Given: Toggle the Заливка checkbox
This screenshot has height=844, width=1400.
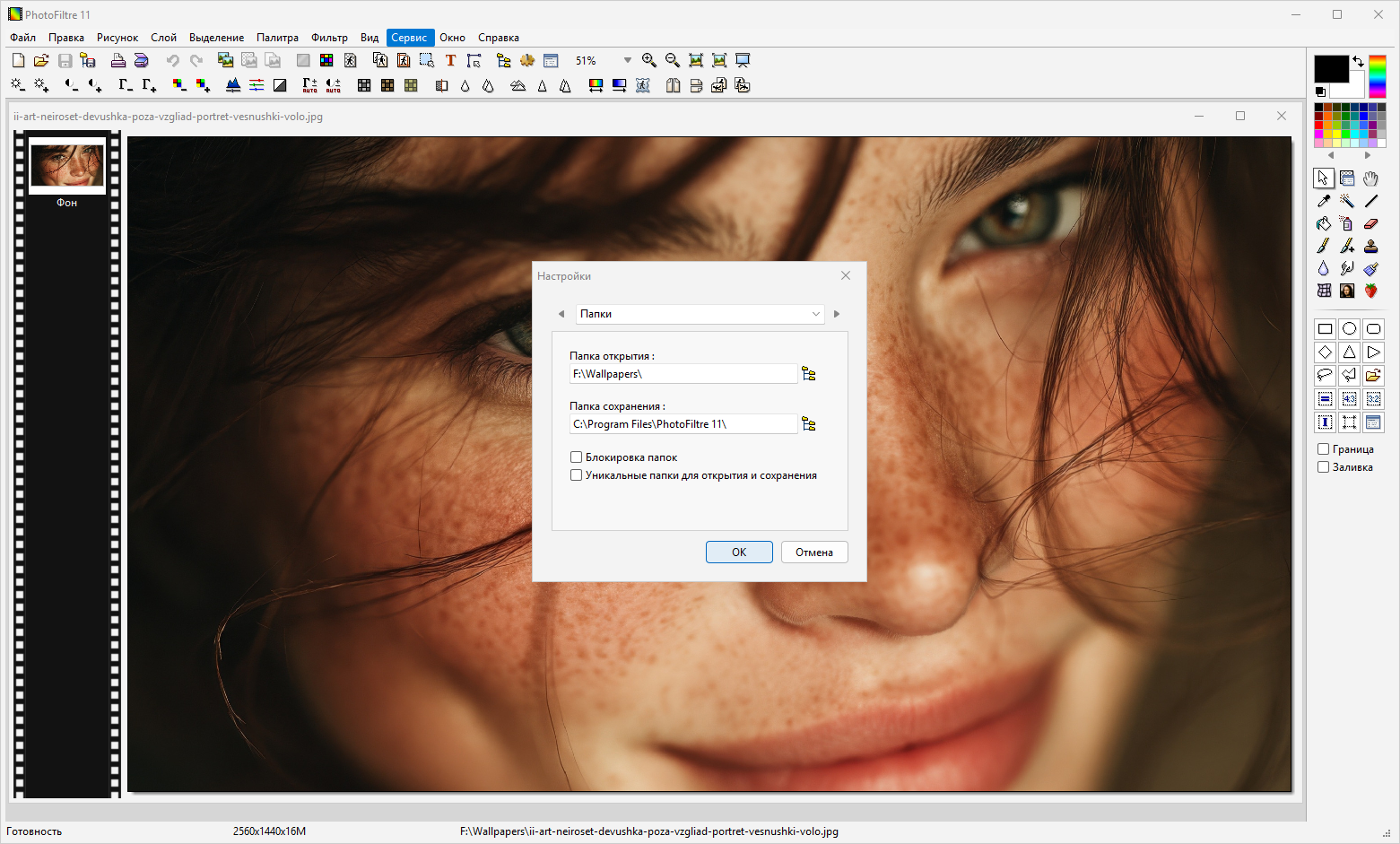Looking at the screenshot, I should tap(1323, 467).
